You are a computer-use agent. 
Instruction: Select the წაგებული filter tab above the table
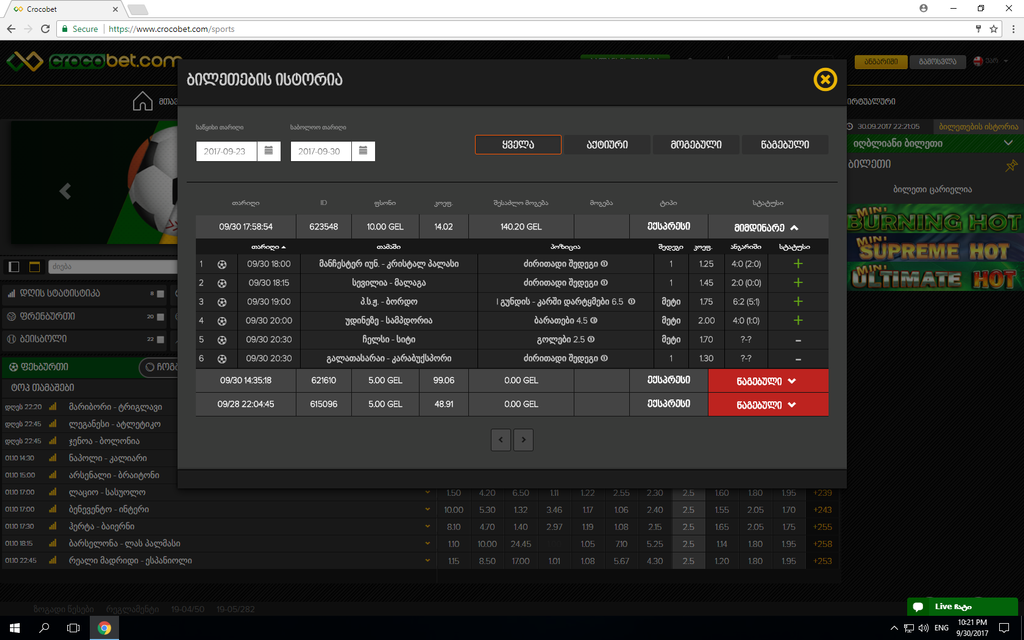pos(785,144)
